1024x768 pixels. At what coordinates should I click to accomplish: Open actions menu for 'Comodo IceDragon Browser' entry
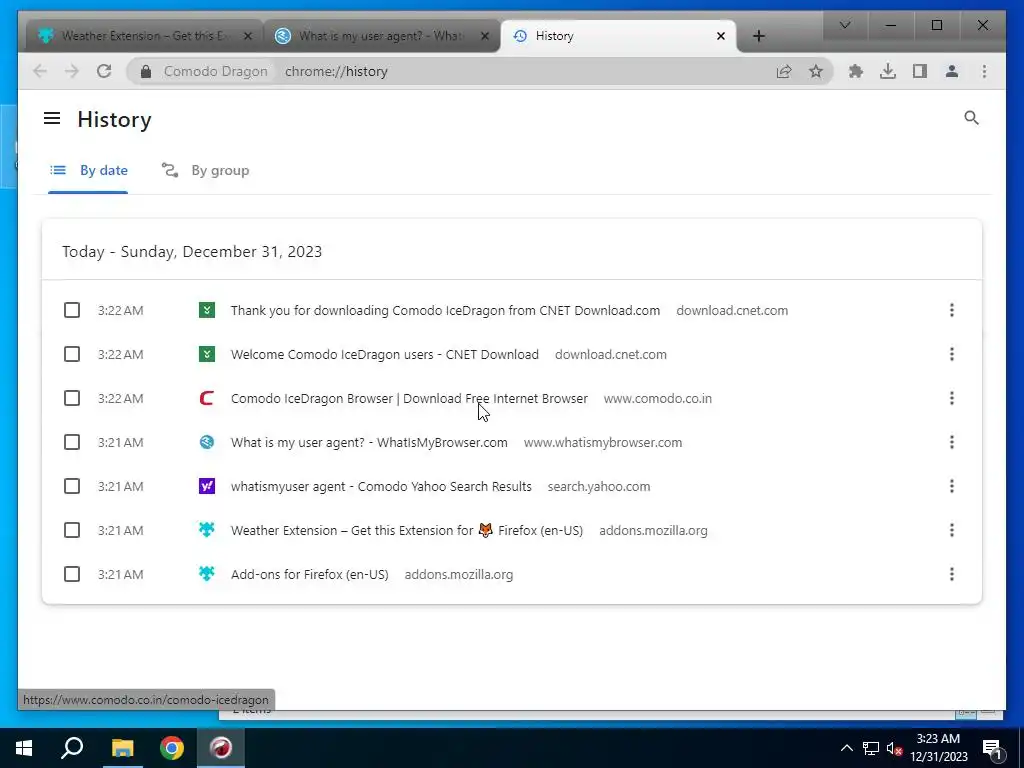952,398
